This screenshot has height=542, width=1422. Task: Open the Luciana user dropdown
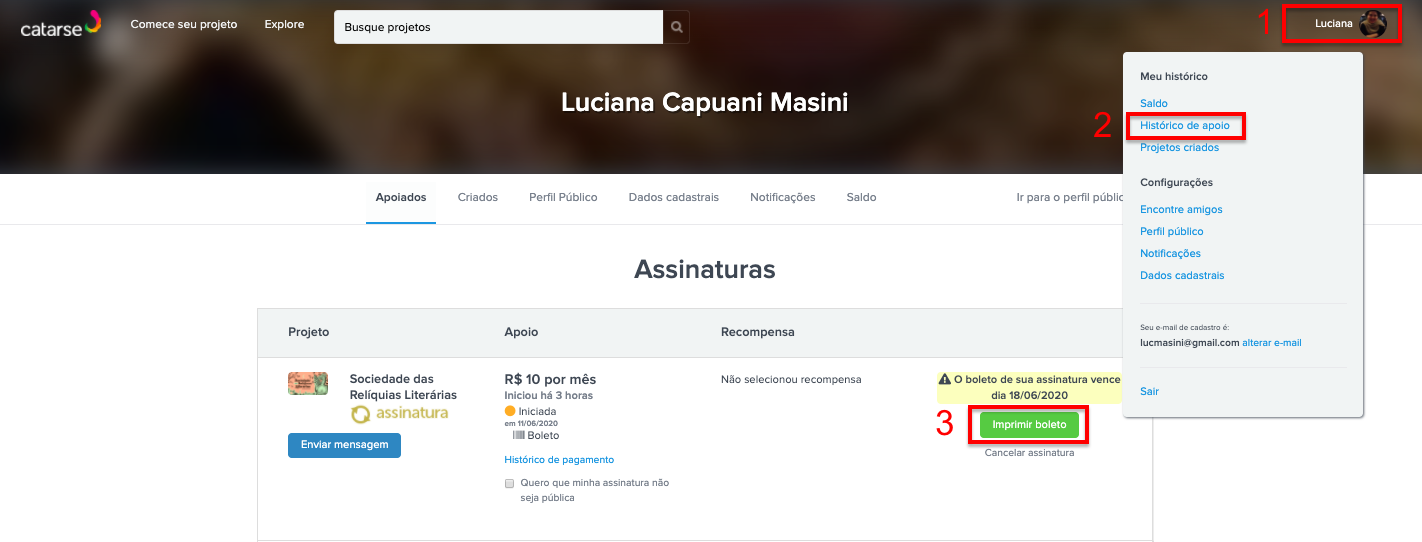pos(1334,24)
